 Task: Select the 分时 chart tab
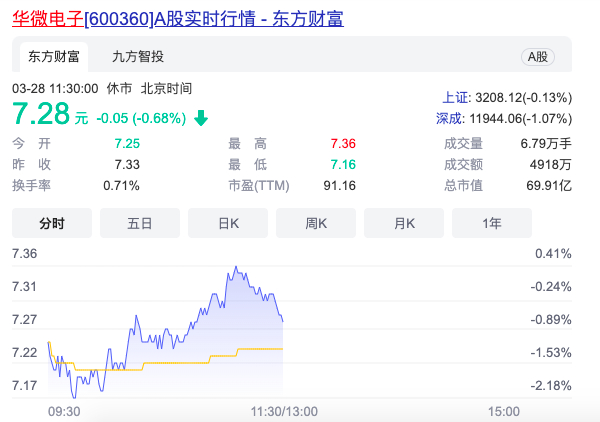coord(52,223)
